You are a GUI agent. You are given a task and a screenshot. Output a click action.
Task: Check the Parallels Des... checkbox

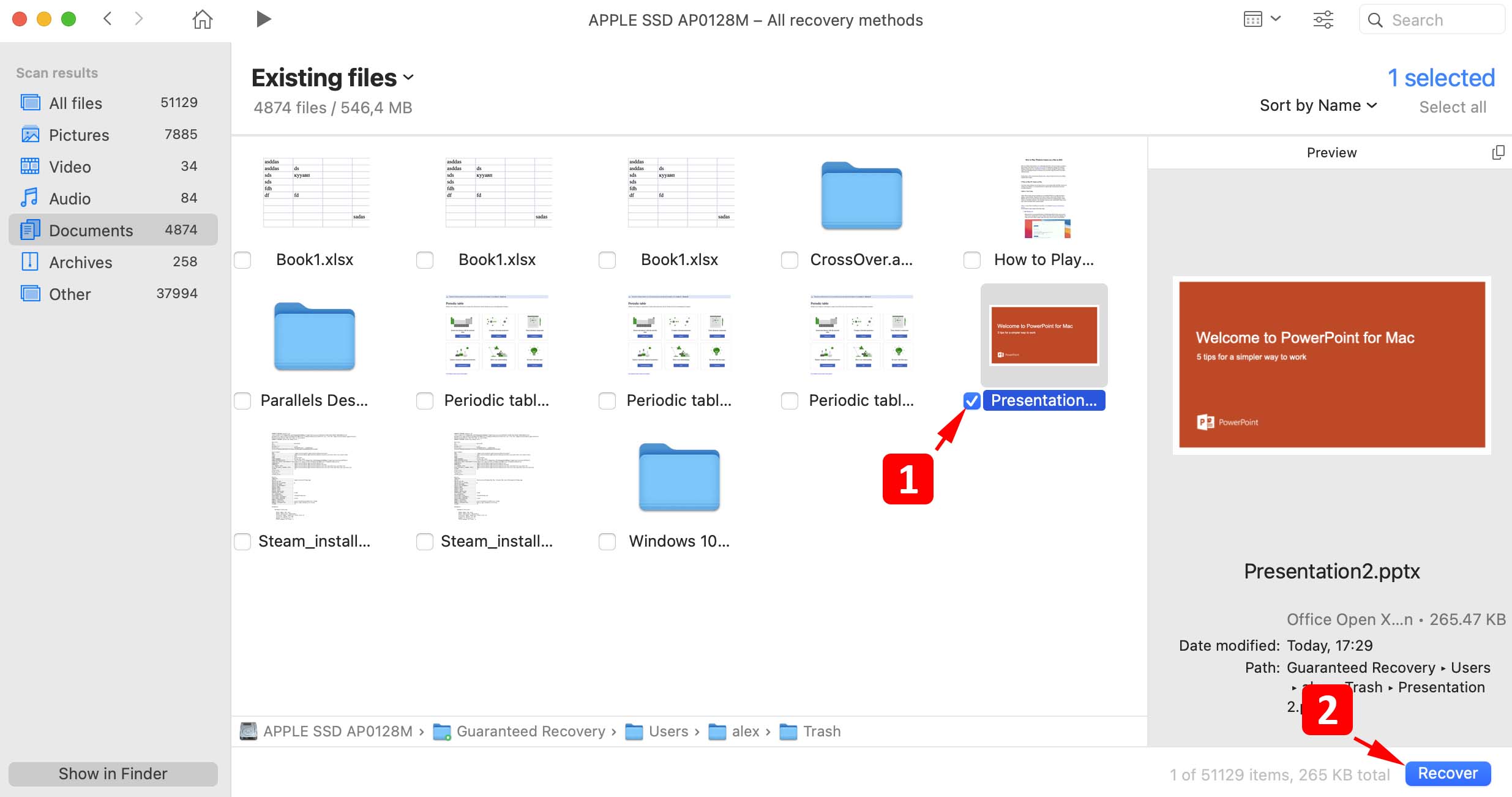[x=242, y=401]
